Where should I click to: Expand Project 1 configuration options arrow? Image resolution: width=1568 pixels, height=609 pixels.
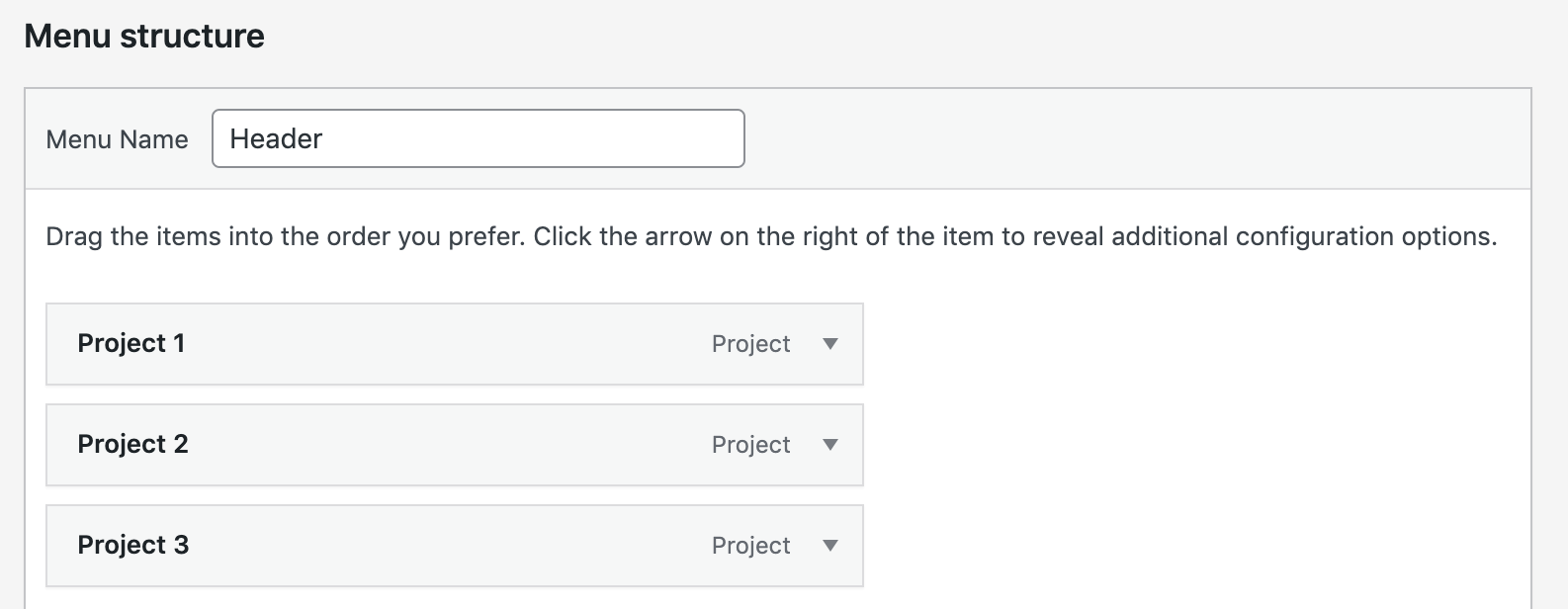click(x=830, y=344)
